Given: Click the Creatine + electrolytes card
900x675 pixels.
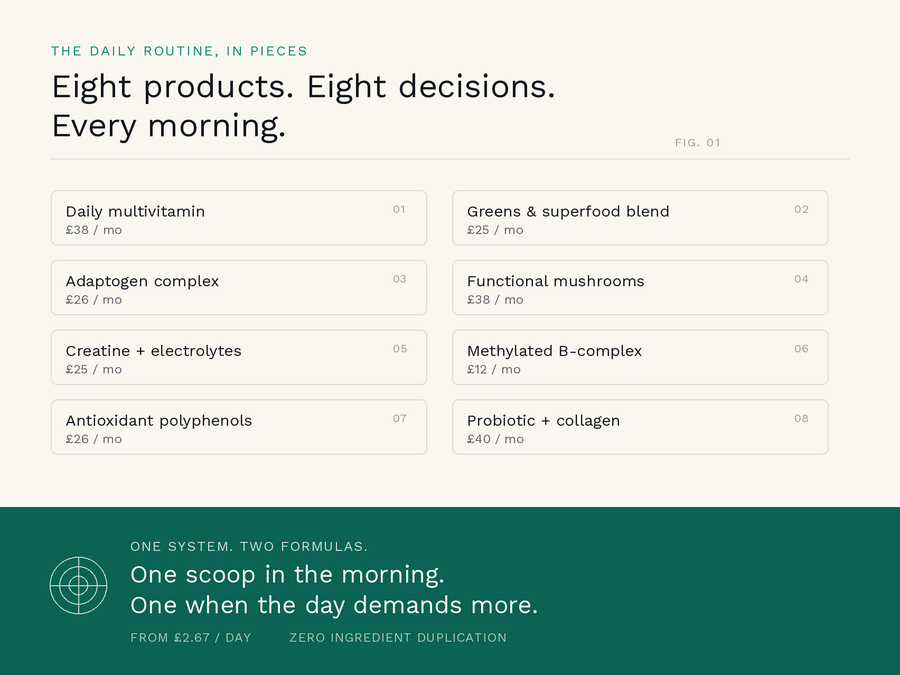Looking at the screenshot, I should (x=239, y=357).
